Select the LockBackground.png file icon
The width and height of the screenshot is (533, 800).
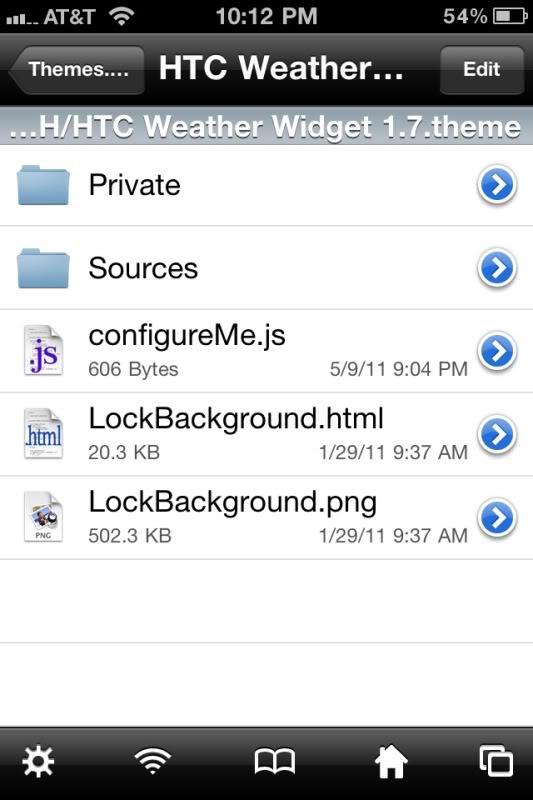tap(43, 517)
